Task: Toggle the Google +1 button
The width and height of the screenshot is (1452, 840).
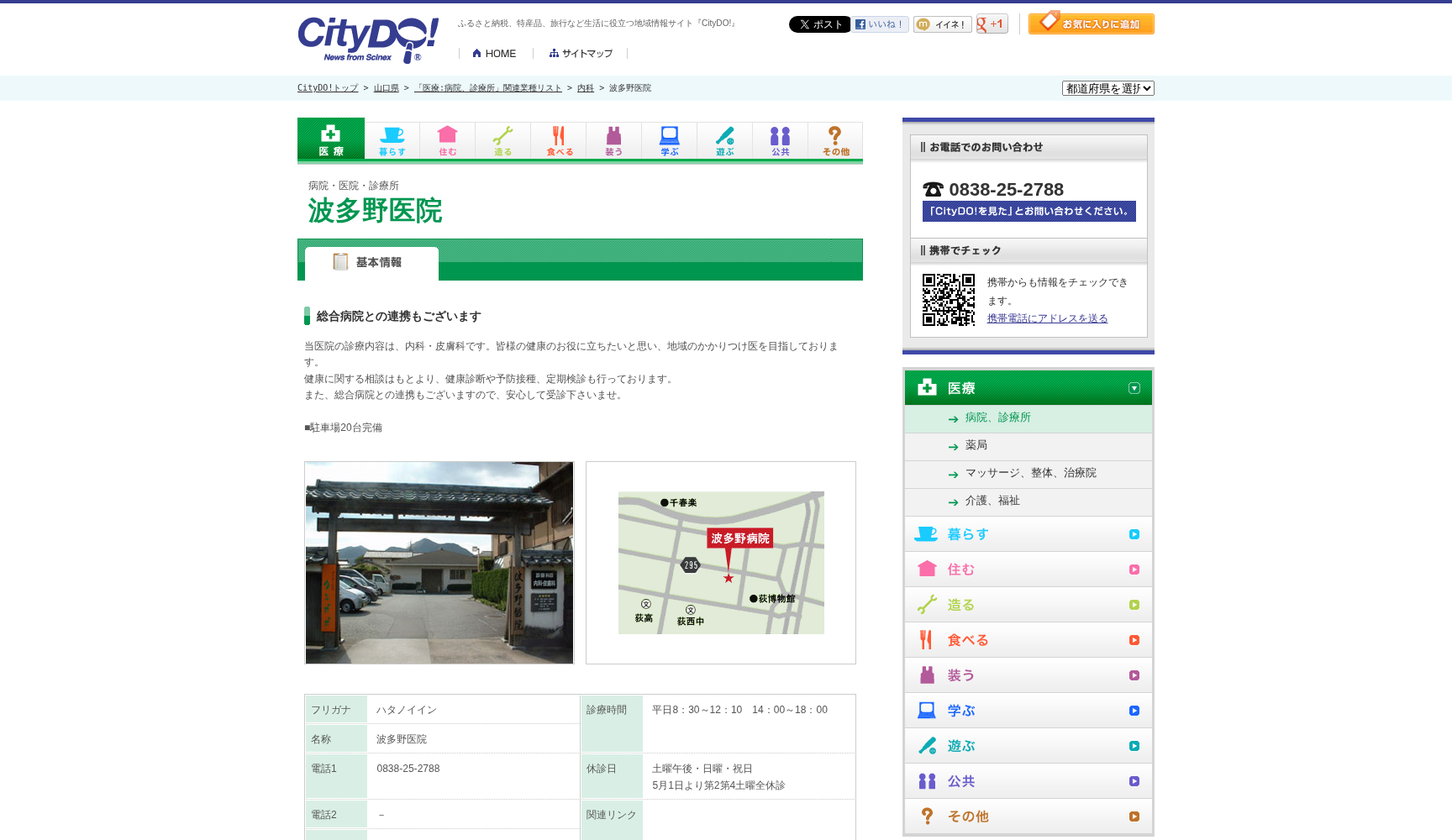Action: pyautogui.click(x=992, y=24)
